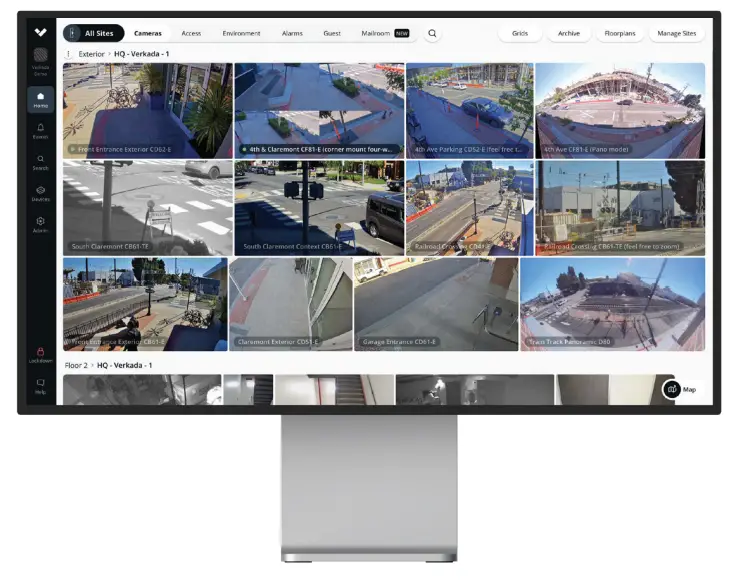Open 4th Ave CF81-E Pano mode feed
This screenshot has height=580, width=730.
620,111
